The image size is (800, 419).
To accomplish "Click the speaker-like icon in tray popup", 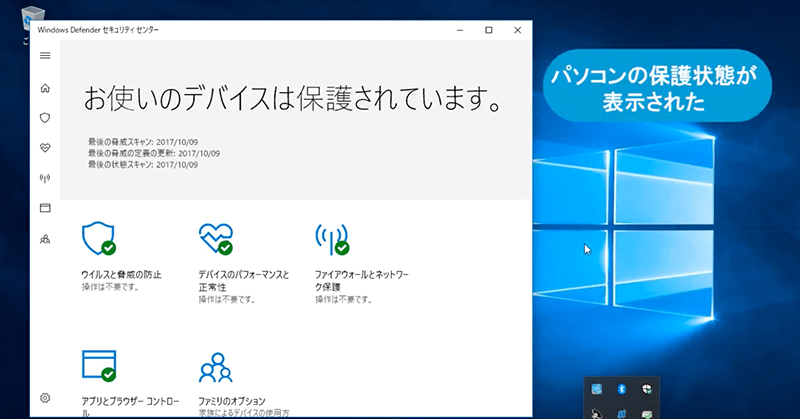I will [596, 413].
